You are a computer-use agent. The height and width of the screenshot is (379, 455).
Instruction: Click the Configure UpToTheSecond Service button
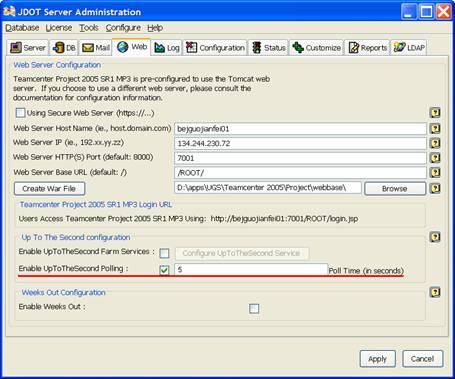click(x=242, y=253)
